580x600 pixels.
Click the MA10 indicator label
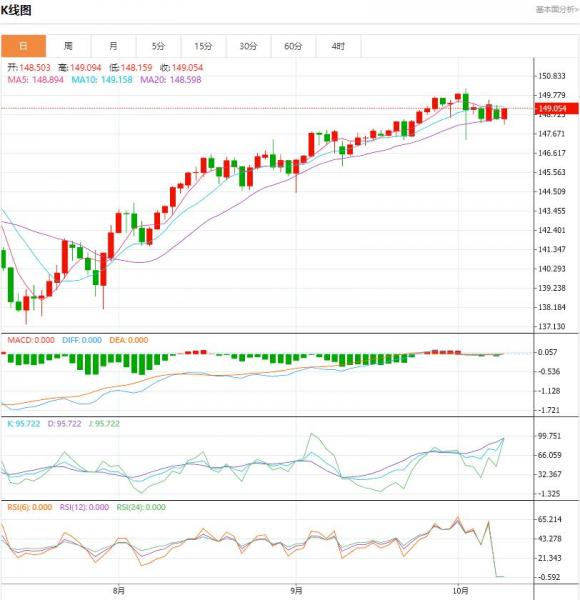102,80
